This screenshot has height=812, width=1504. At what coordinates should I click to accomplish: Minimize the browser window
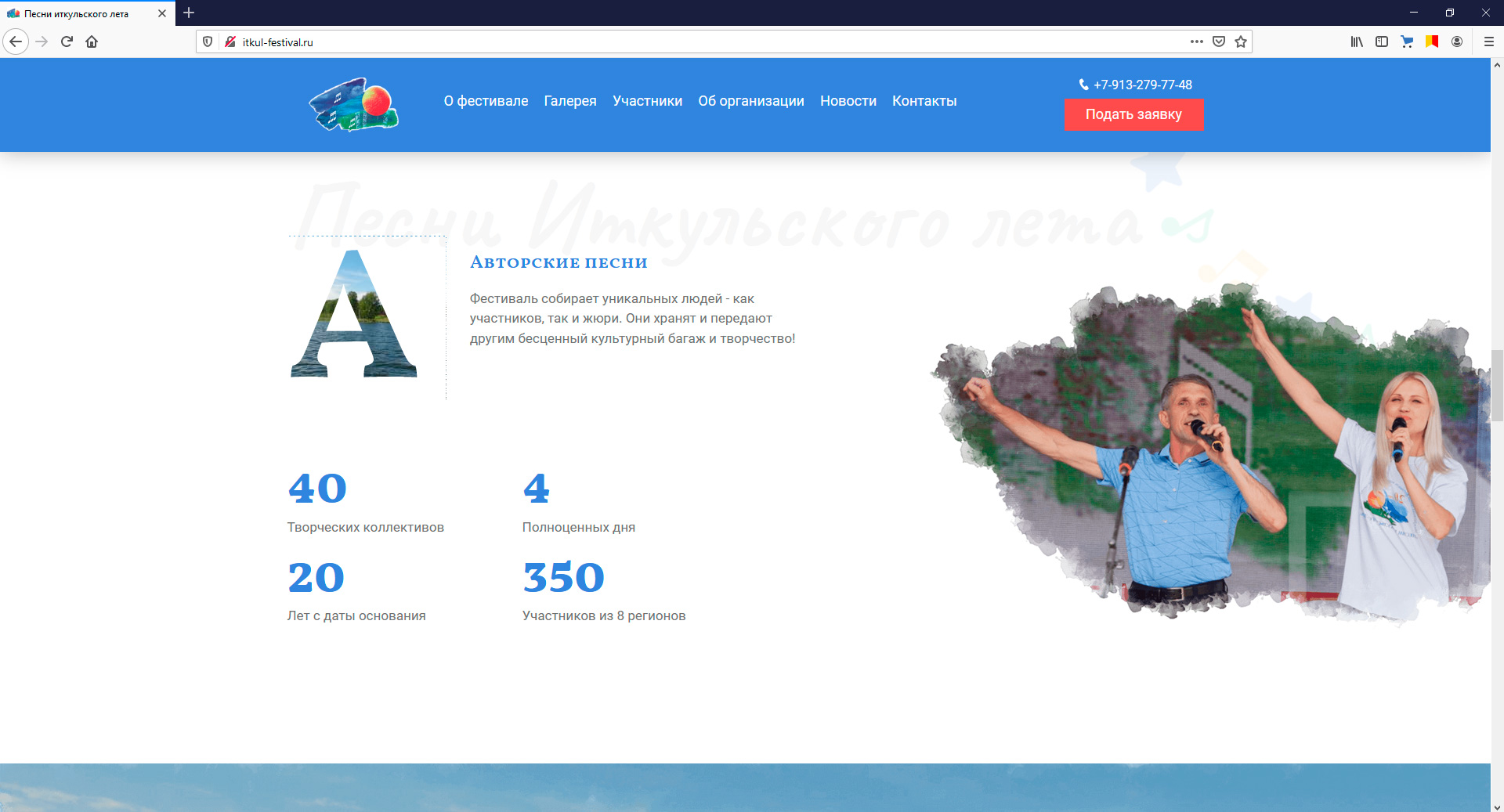pos(1414,13)
